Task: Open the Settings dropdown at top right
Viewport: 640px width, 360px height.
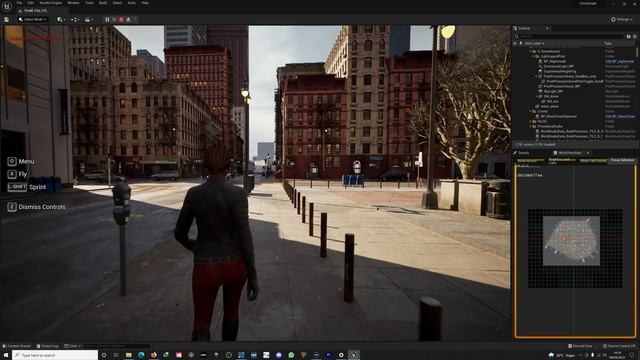Action: (x=622, y=19)
